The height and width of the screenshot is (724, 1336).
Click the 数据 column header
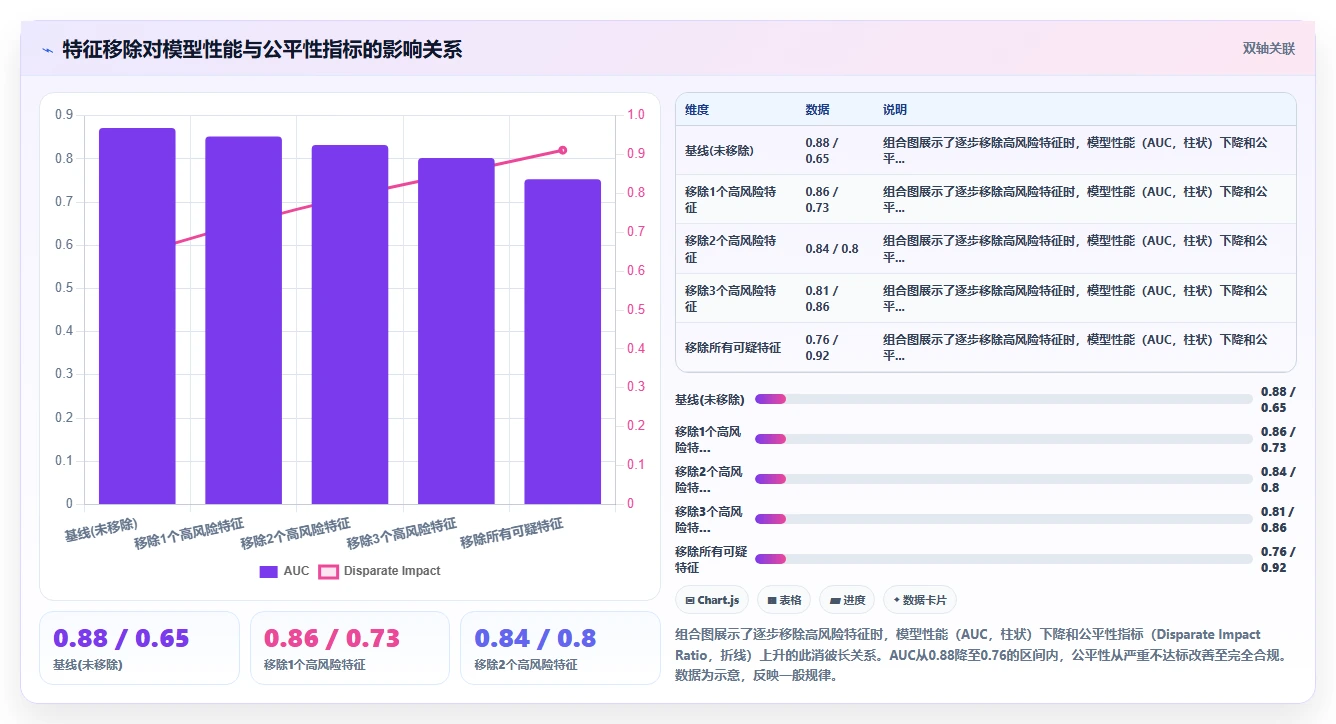[x=817, y=110]
